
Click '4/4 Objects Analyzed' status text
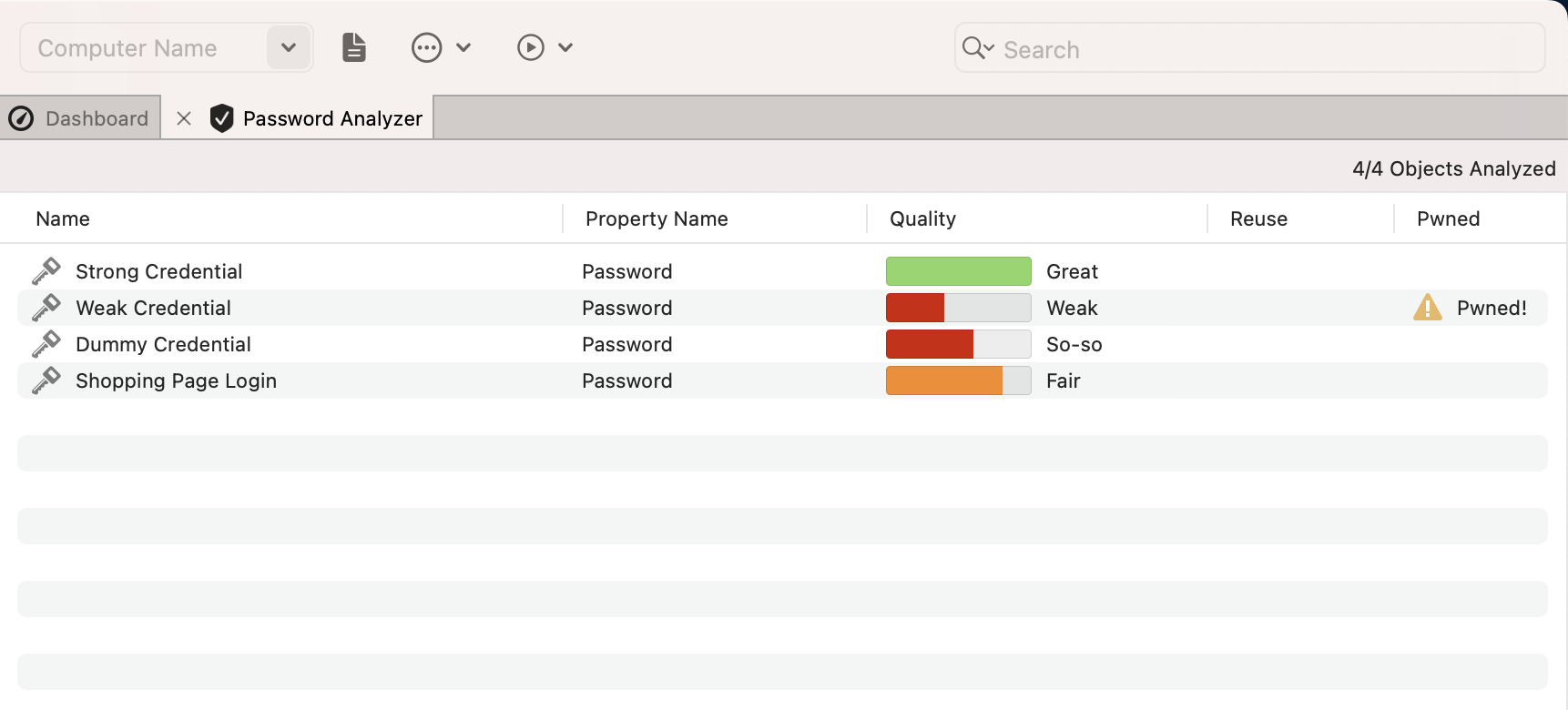(x=1453, y=168)
